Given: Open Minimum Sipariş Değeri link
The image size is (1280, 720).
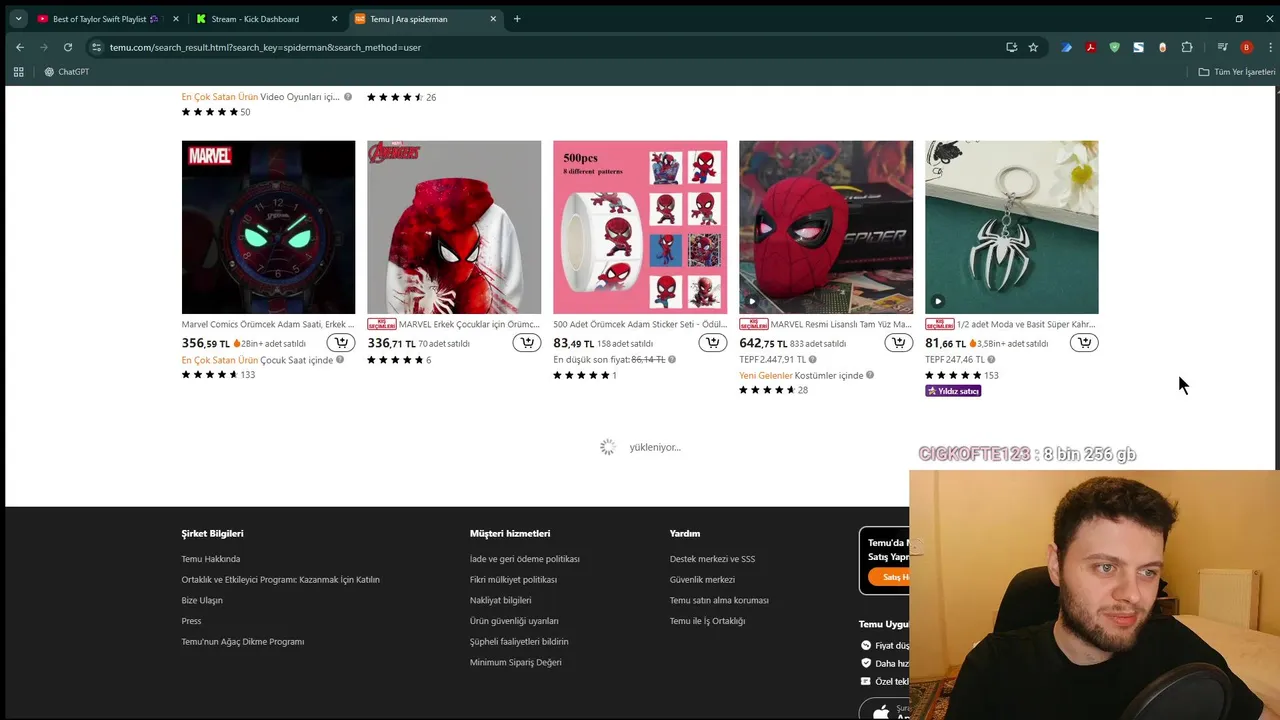Looking at the screenshot, I should pos(516,662).
